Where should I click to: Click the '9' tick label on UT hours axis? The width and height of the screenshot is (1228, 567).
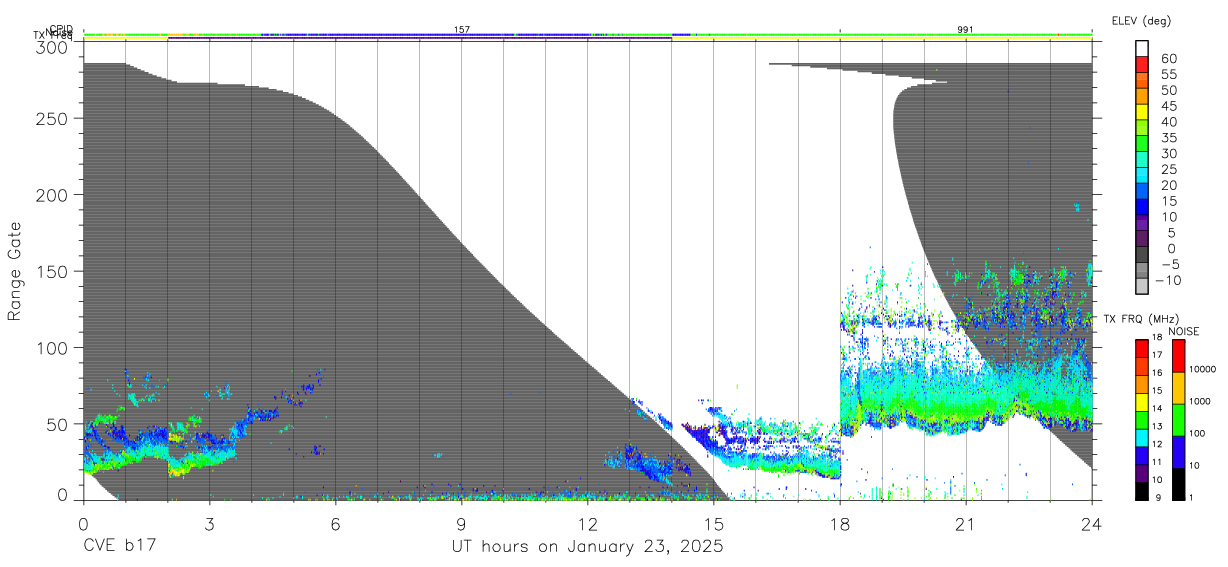pos(461,524)
